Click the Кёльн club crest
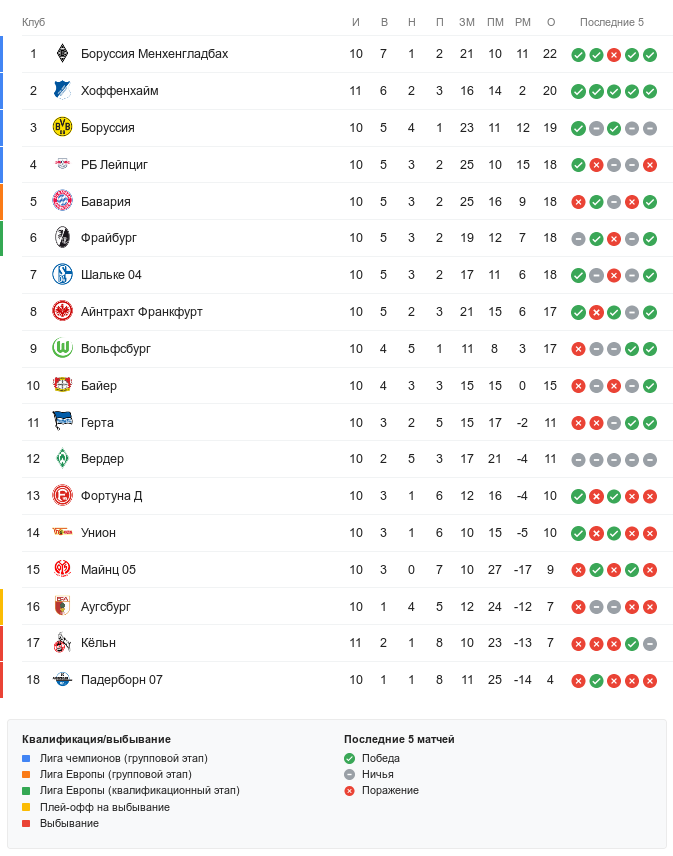The width and height of the screenshot is (673, 856). point(63,643)
